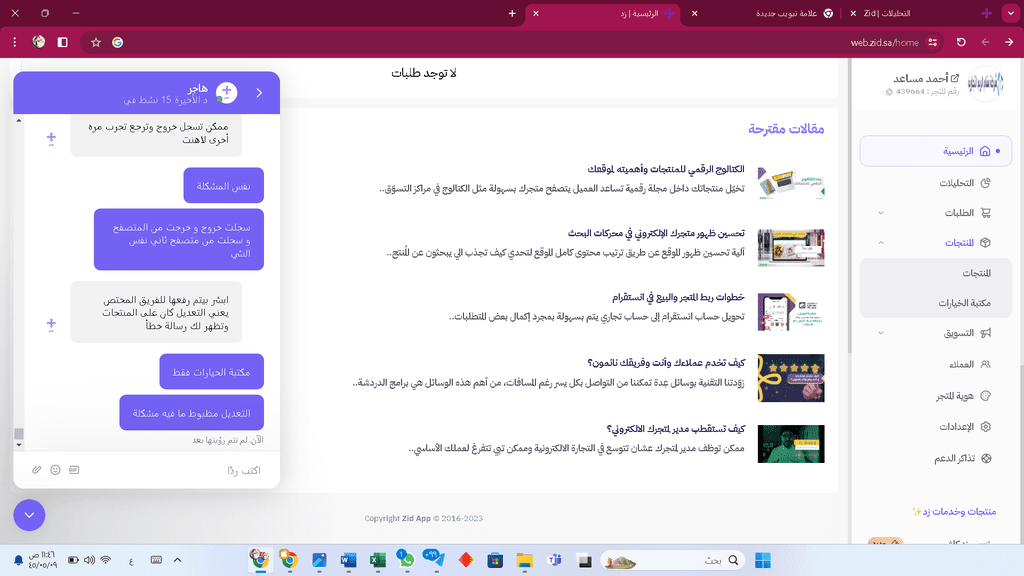Open GIF picker icon in chat
This screenshot has width=1024, height=576.
(x=74, y=470)
